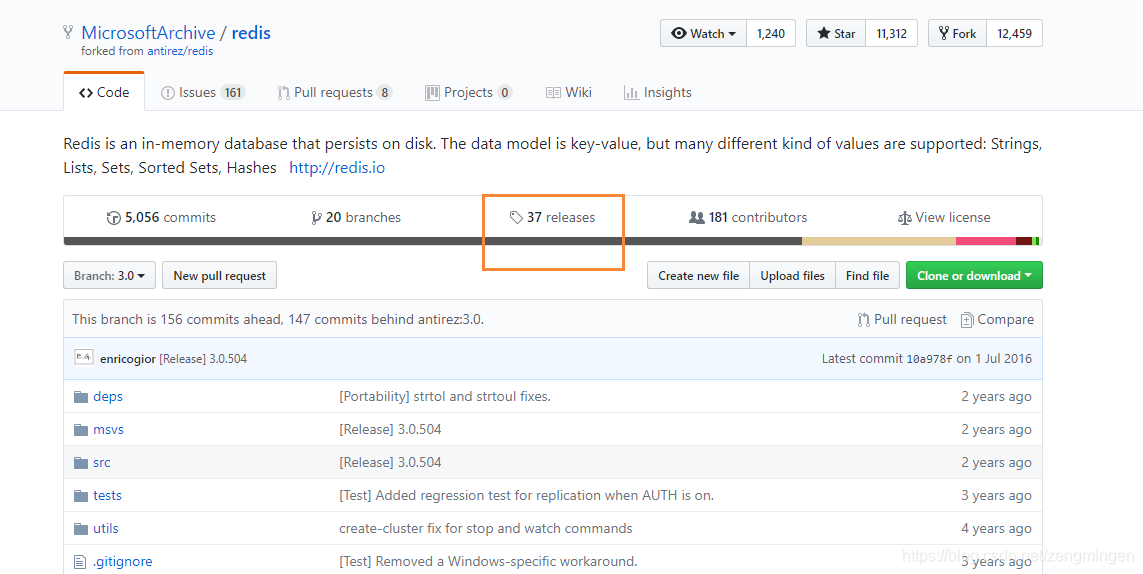
Task: Open the [Release] 3.0.504 commit in msvs row
Action: 390,430
